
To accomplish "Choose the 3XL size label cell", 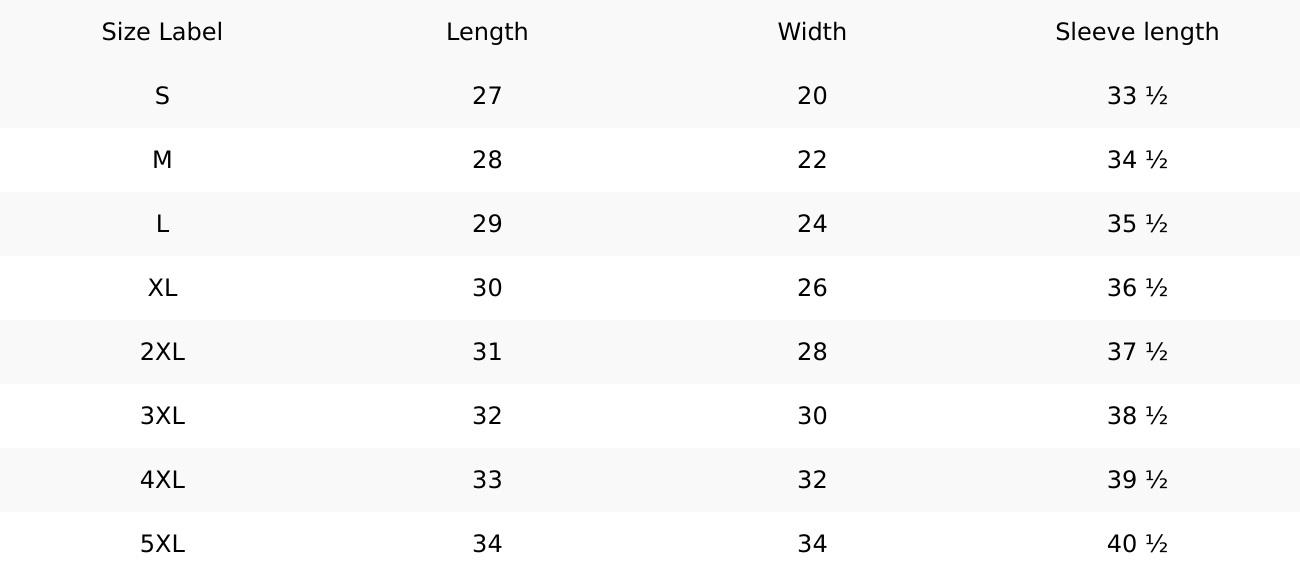I will (x=162, y=416).
